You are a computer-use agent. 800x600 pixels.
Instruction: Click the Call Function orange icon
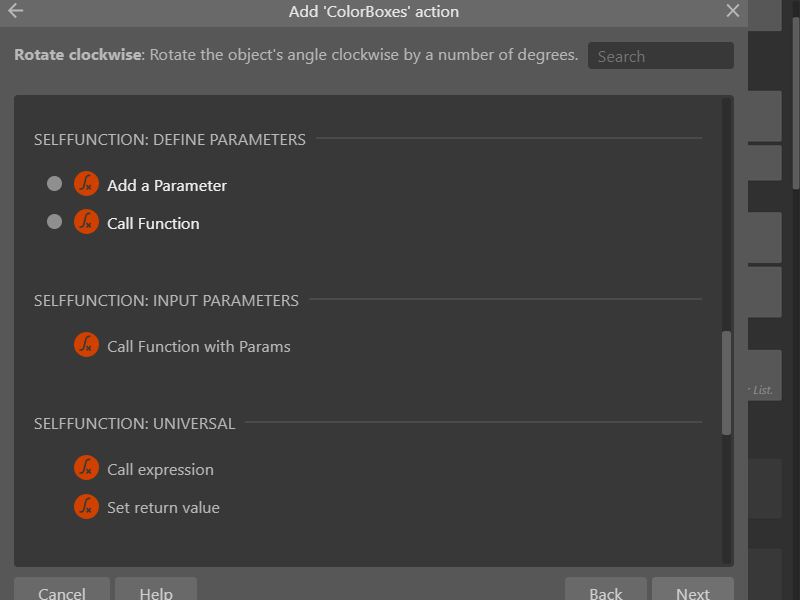point(86,222)
